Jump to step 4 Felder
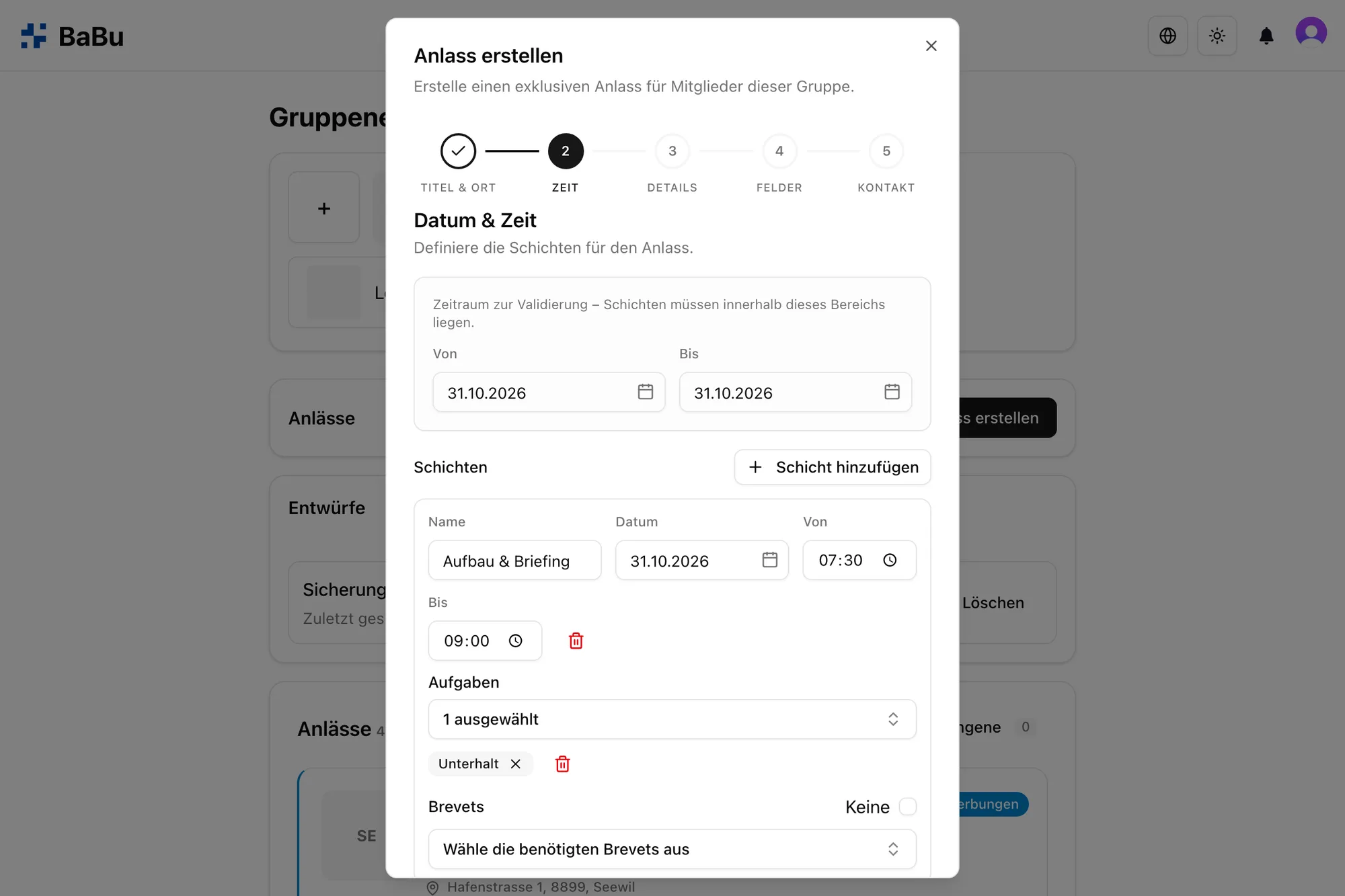This screenshot has width=1345, height=896. coord(779,151)
